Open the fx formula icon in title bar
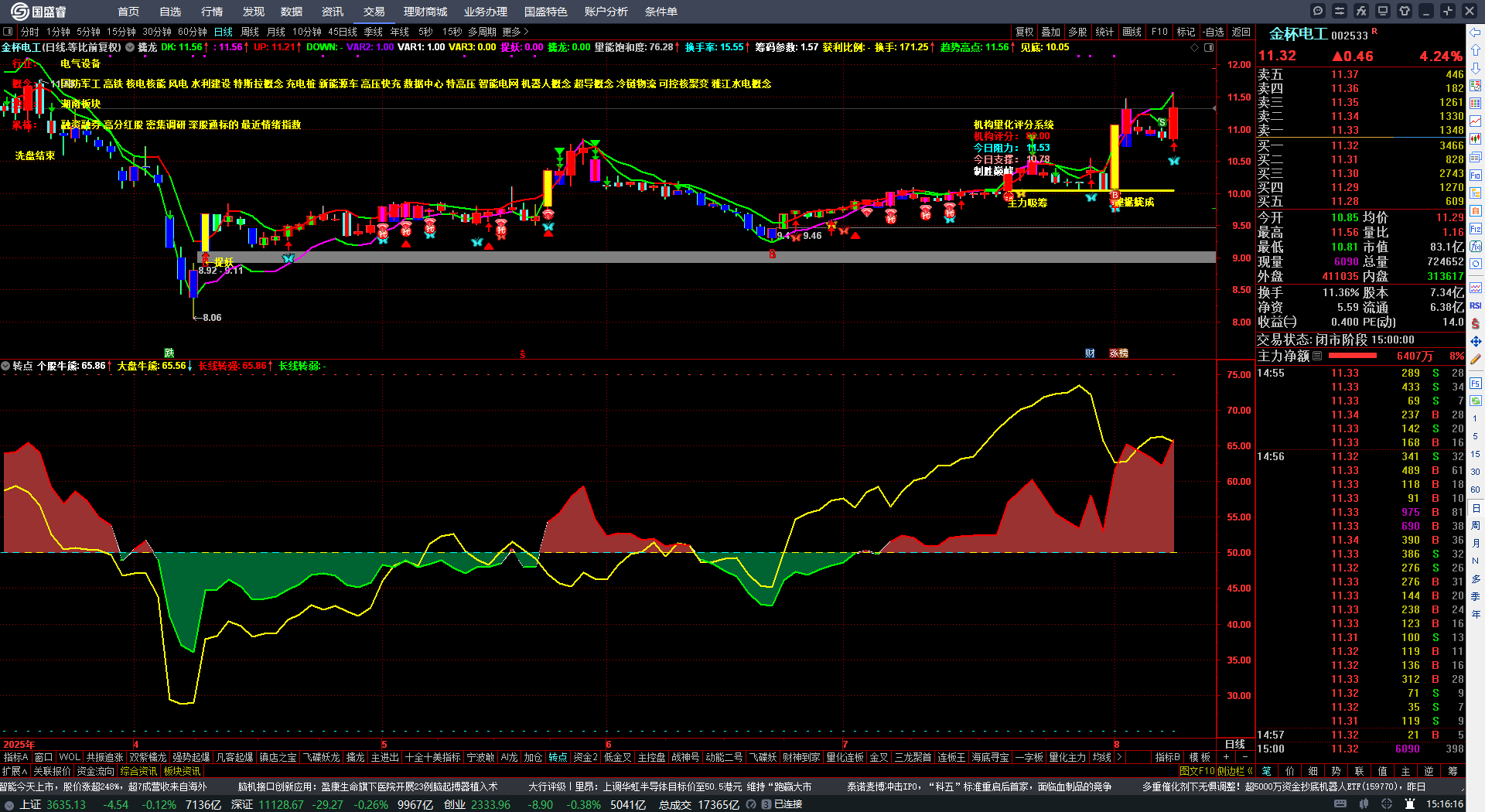This screenshot has height=812, width=1485. (x=1361, y=11)
